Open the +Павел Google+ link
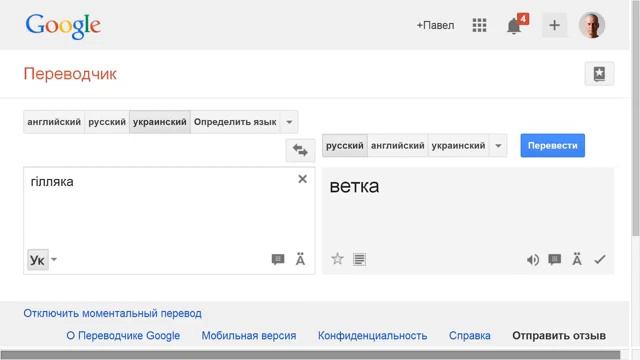 pyautogui.click(x=435, y=25)
